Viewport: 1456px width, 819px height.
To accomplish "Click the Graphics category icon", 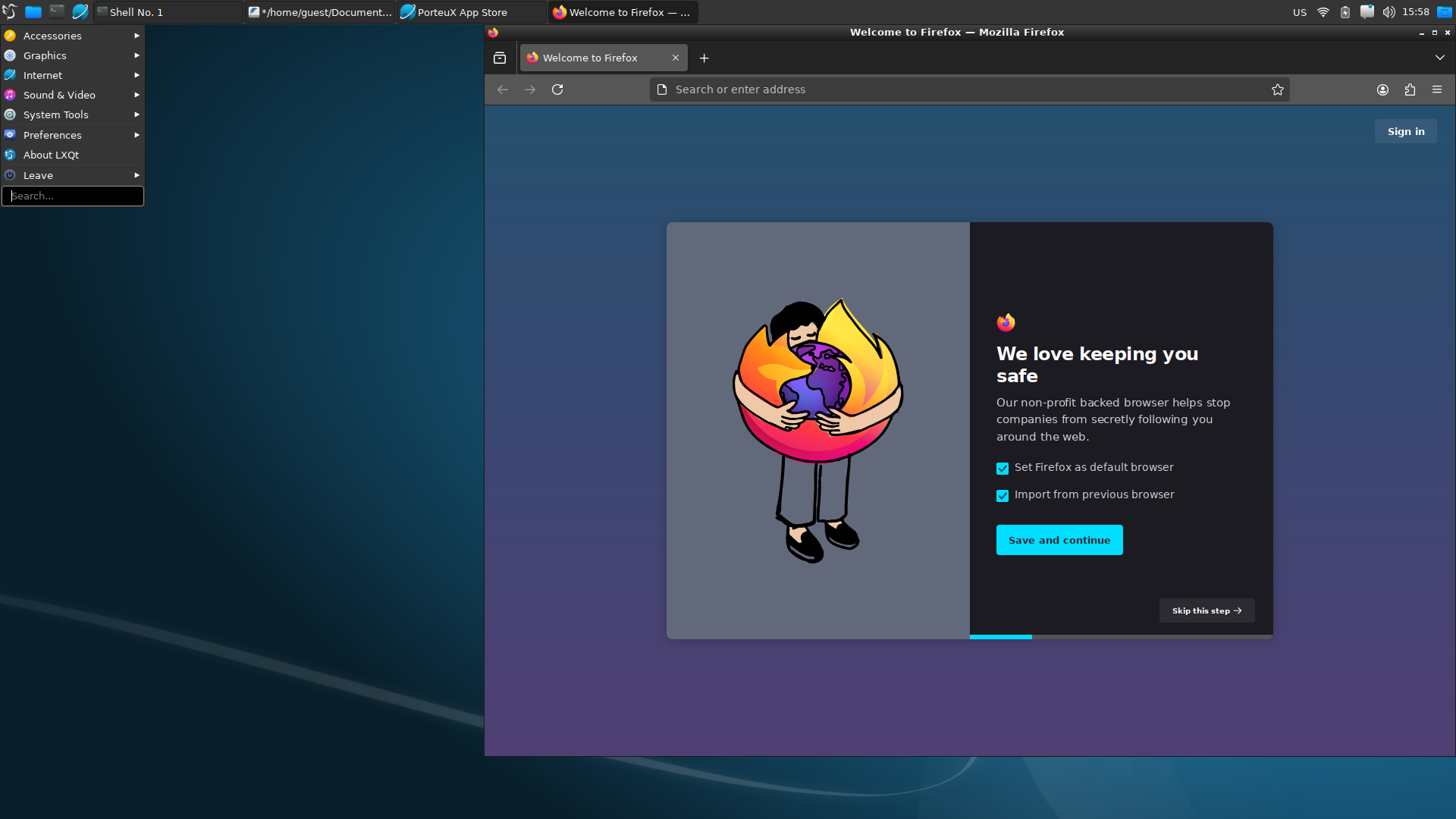I will [10, 55].
